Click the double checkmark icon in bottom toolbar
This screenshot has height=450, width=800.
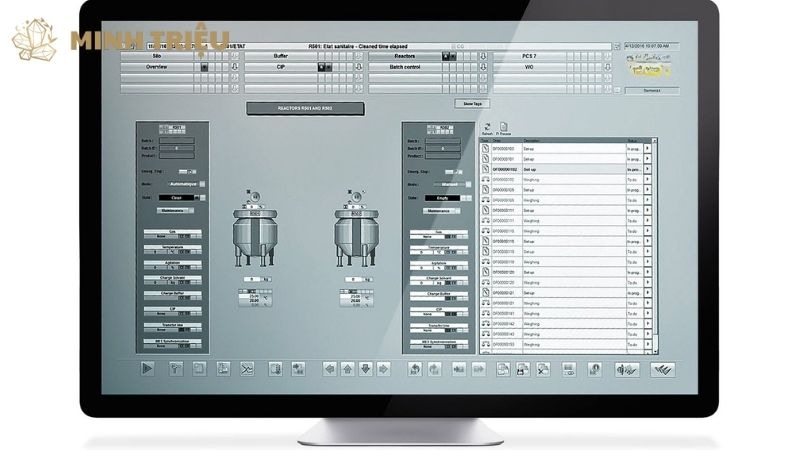click(661, 369)
